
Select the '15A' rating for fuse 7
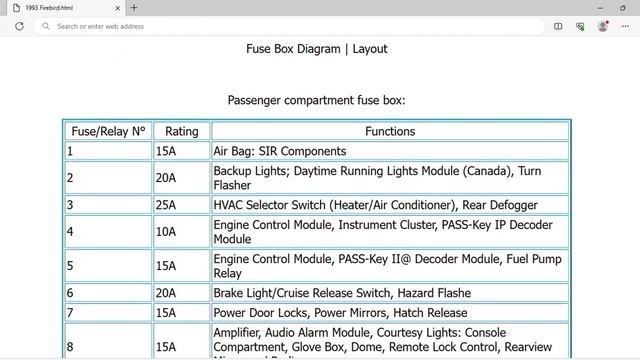click(x=182, y=313)
